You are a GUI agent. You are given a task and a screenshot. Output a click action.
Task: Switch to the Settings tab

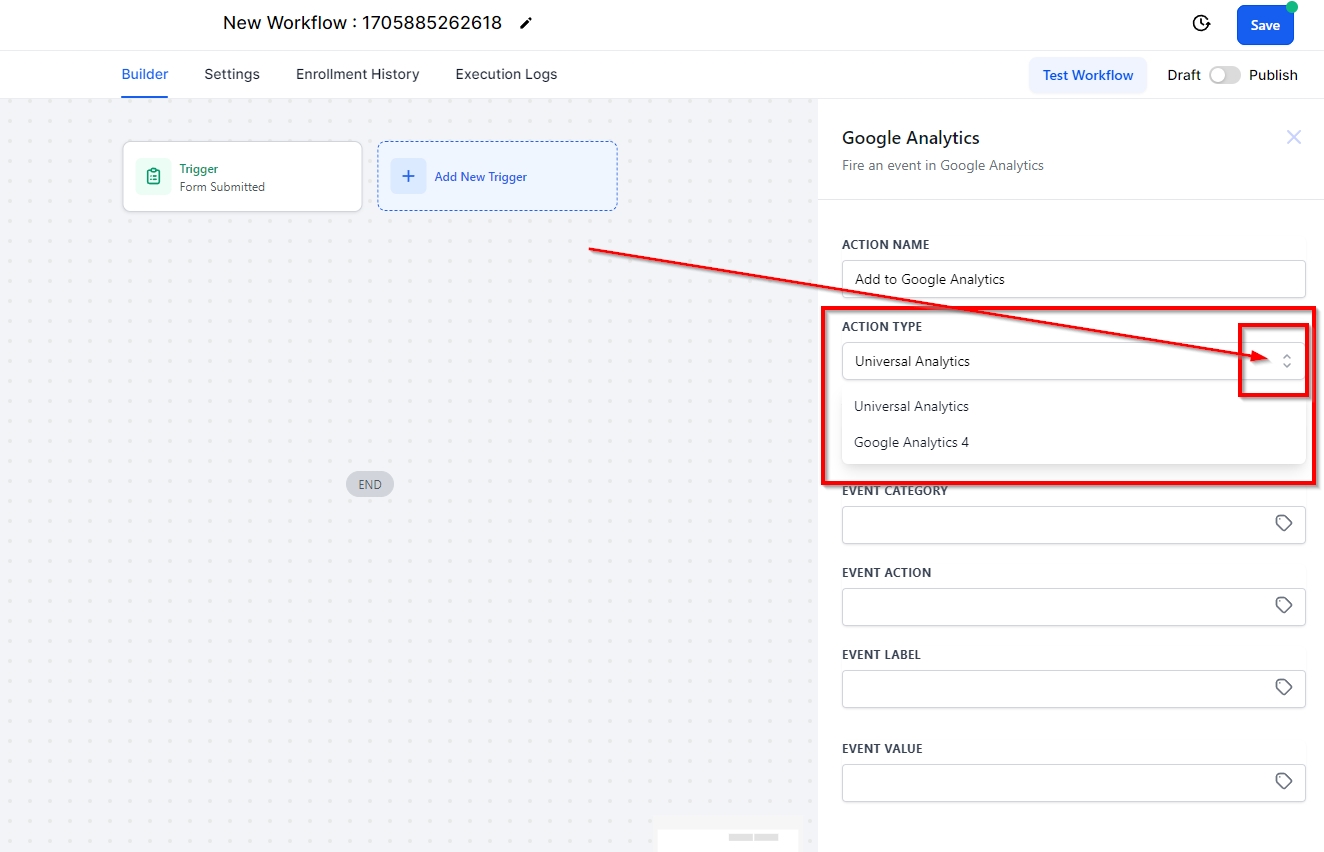[x=232, y=74]
